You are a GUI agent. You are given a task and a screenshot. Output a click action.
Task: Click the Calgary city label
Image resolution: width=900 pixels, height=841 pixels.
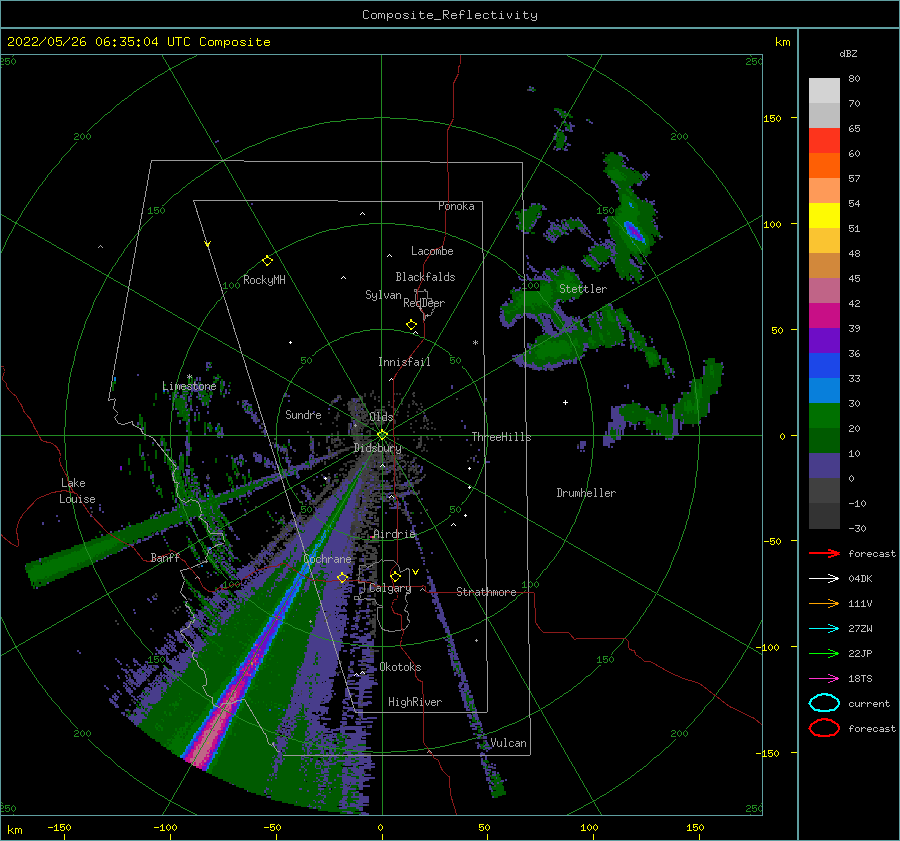390,588
